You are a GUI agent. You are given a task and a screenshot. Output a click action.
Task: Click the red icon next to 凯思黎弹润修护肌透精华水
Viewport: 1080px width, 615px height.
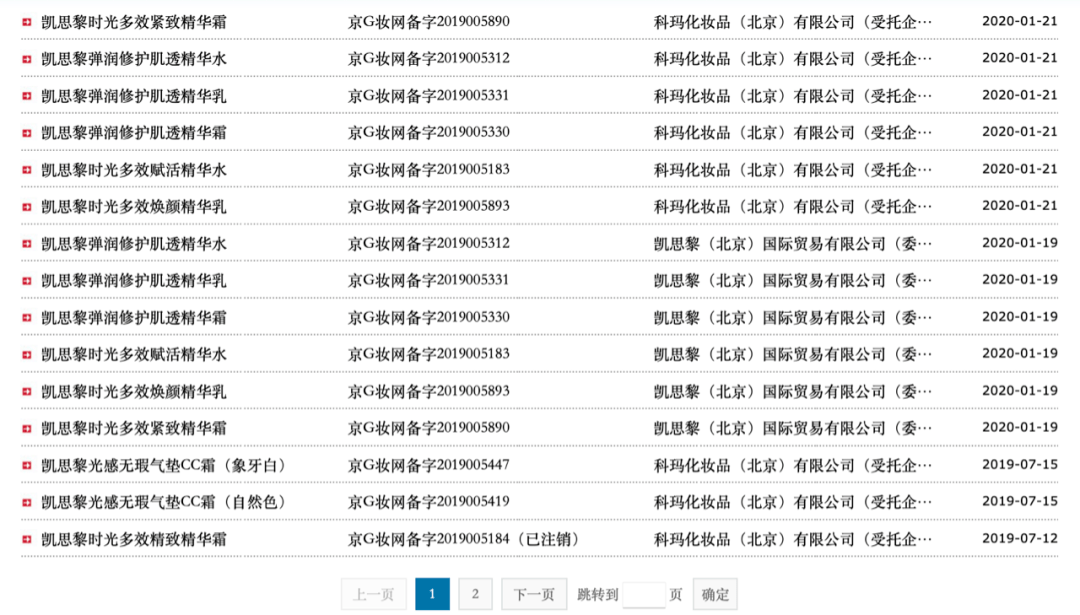click(25, 58)
